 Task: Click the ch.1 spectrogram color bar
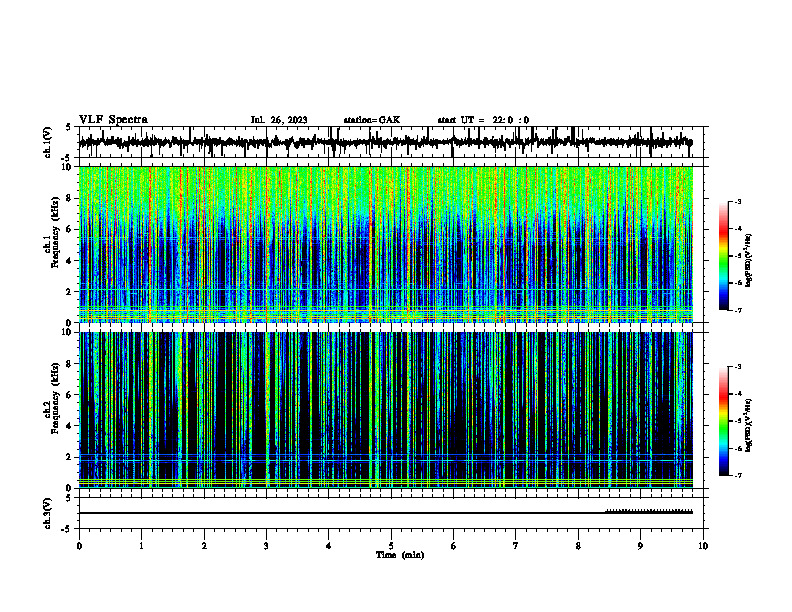724,256
